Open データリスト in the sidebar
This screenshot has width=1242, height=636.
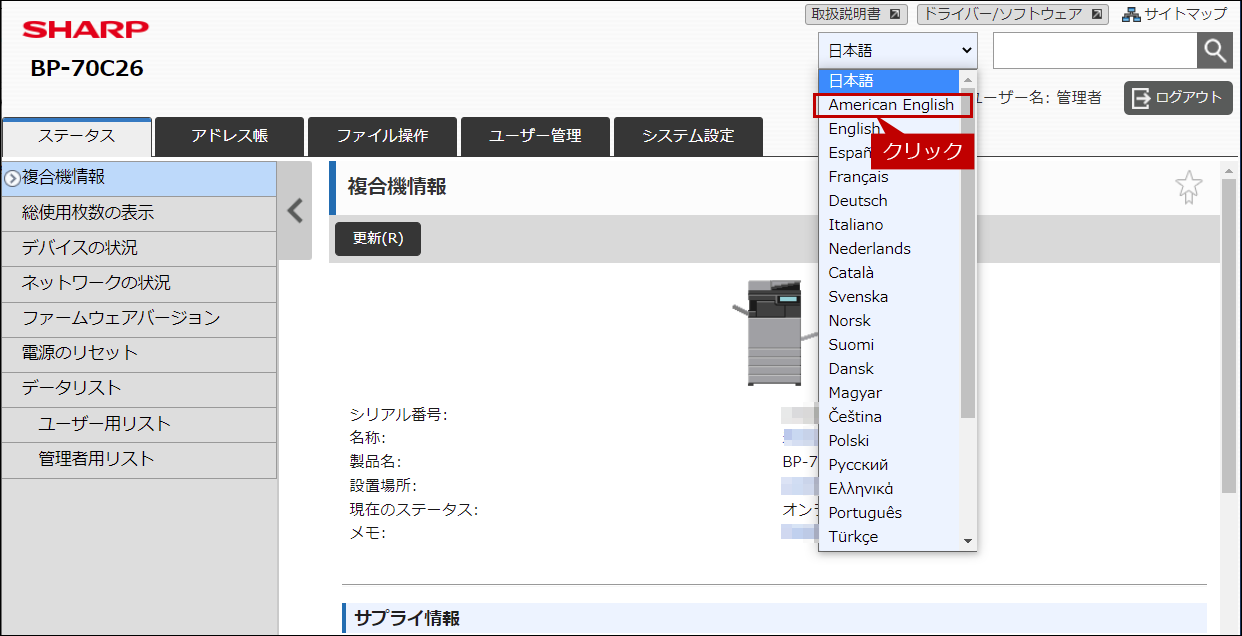tap(139, 388)
